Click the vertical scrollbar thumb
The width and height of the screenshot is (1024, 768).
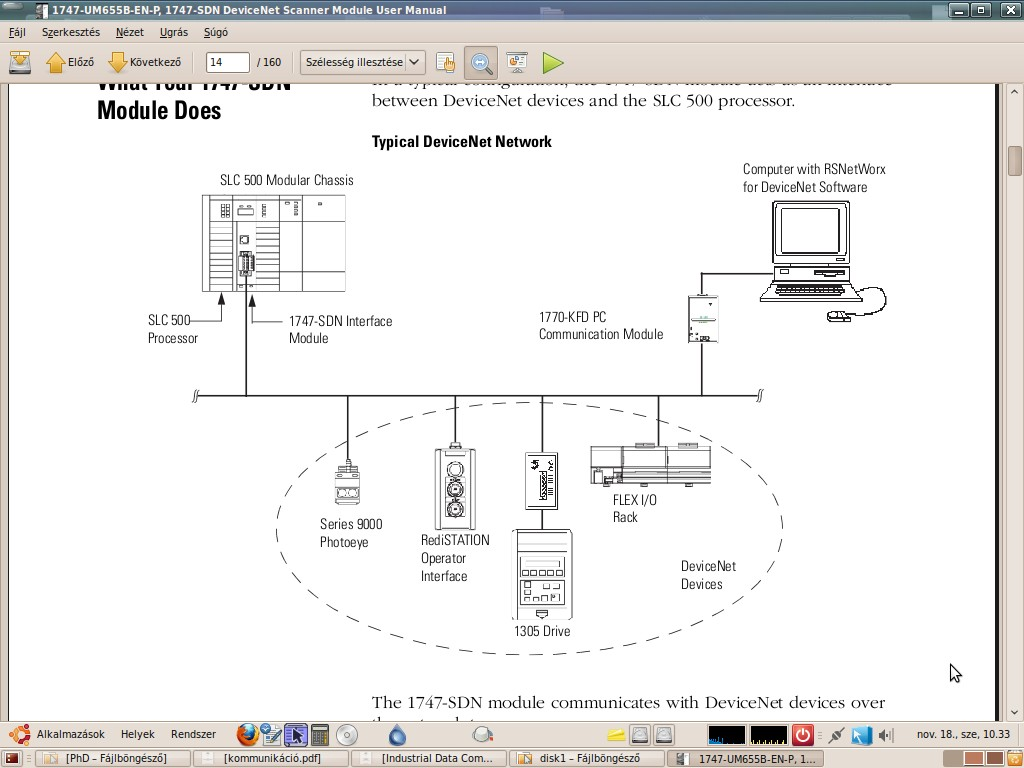coord(1014,161)
